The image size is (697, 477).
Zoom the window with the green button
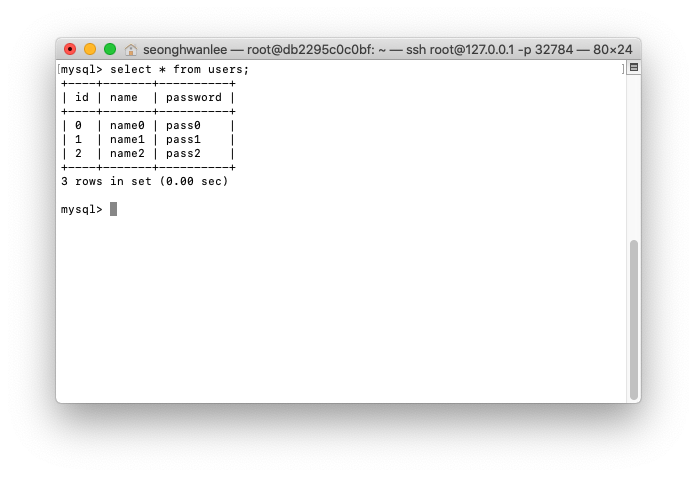[x=110, y=49]
